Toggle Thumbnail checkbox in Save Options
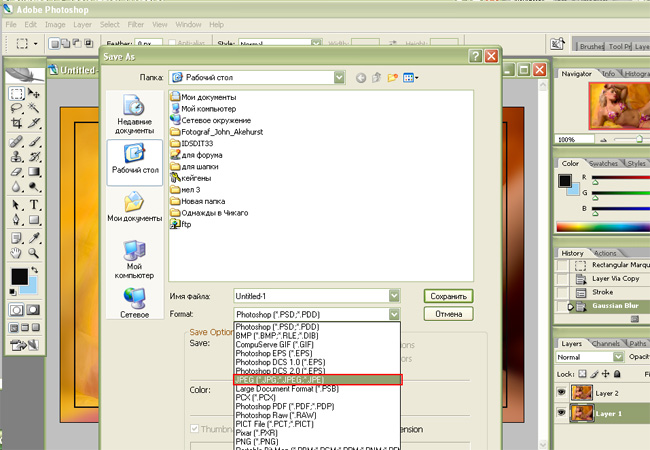This screenshot has height=450, width=650. click(x=194, y=428)
